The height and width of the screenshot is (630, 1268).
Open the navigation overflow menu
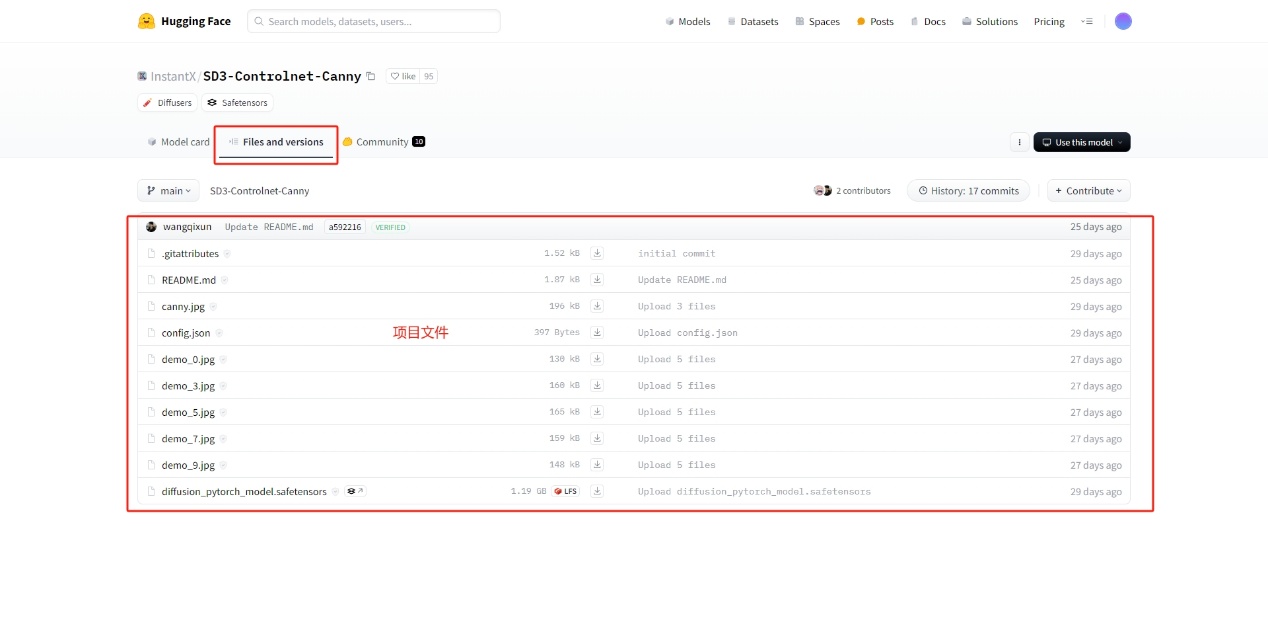(x=1087, y=21)
